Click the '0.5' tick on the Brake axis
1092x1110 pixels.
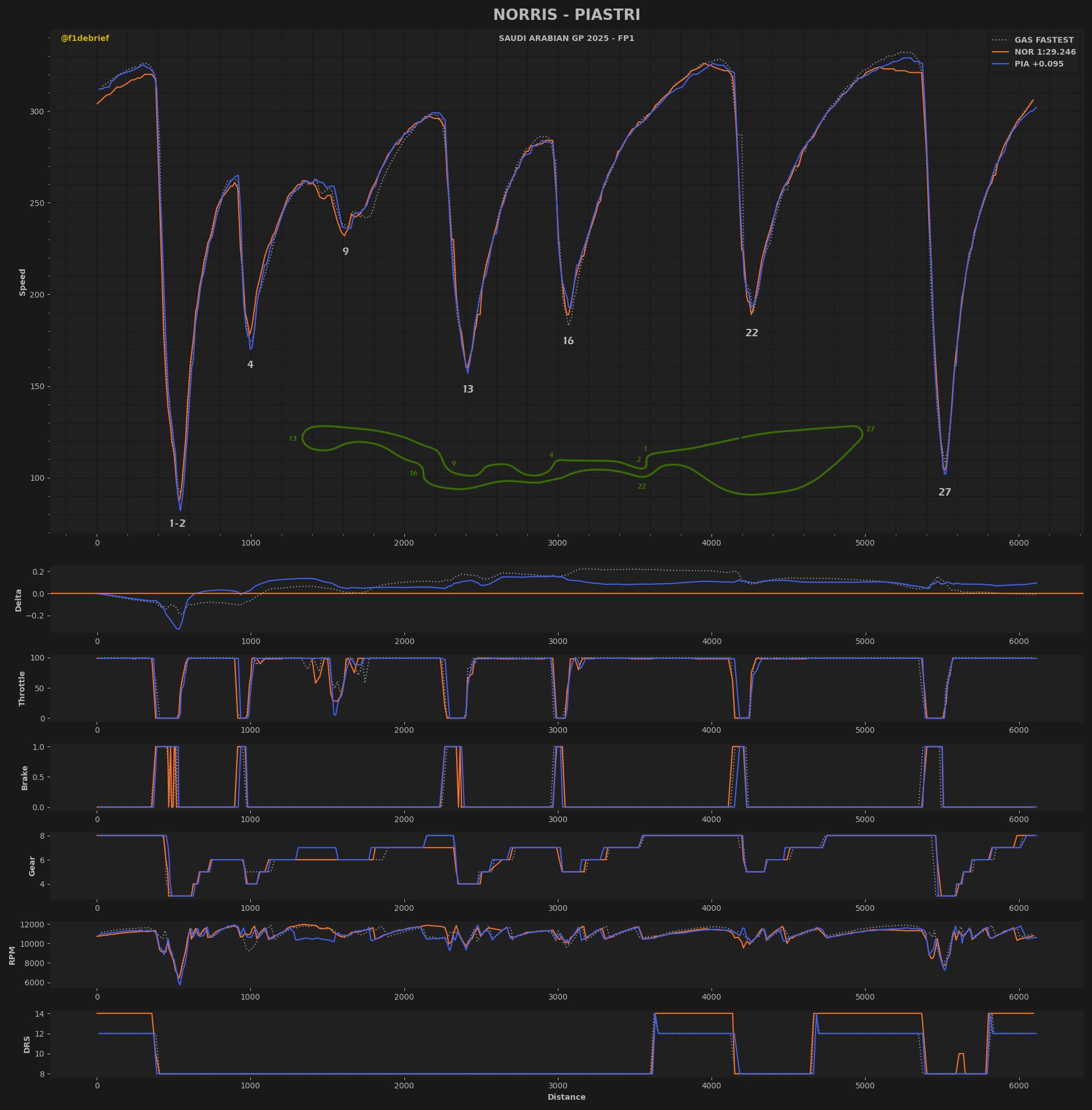coord(38,777)
